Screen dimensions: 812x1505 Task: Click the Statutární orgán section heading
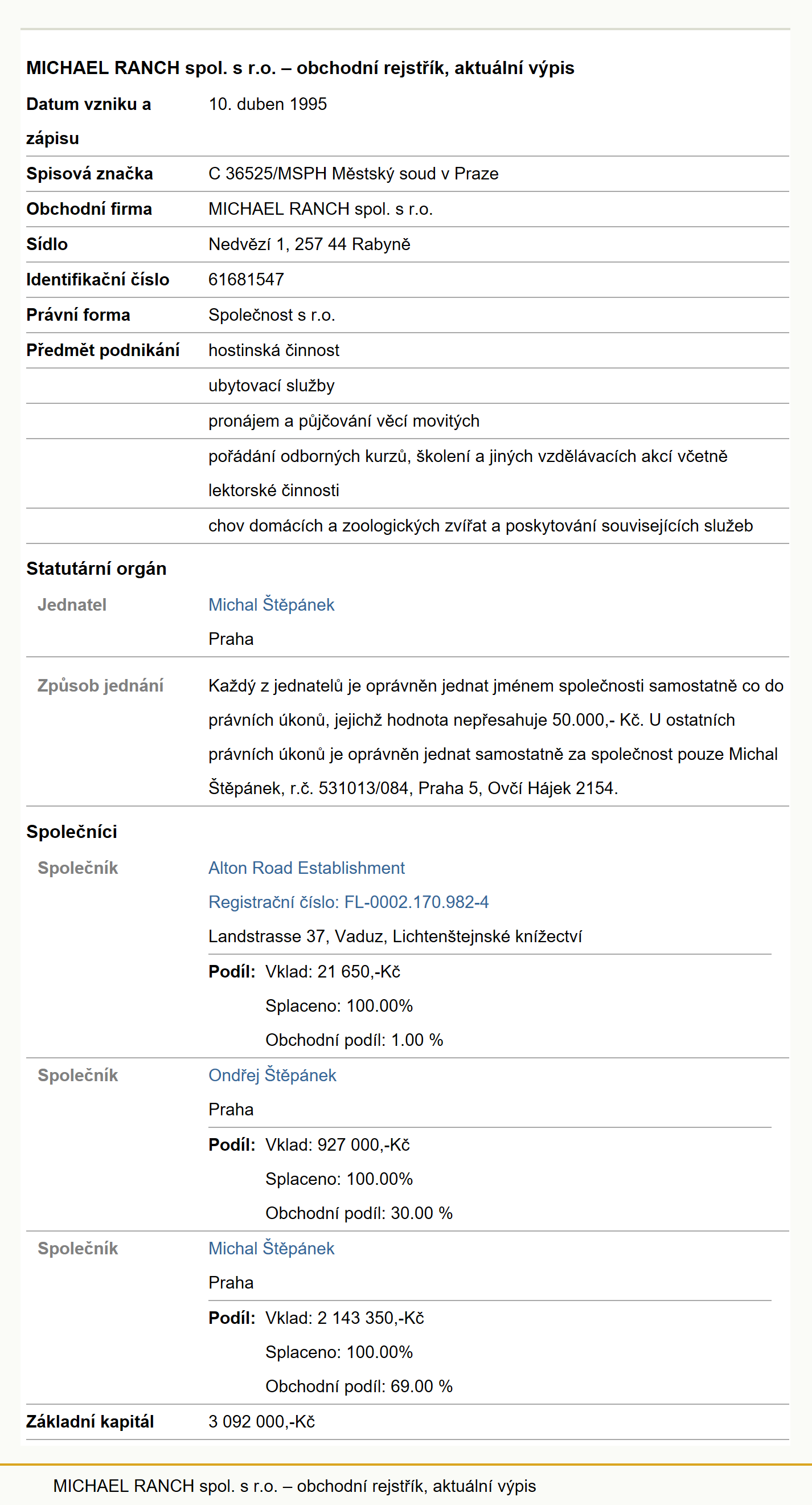(96, 569)
